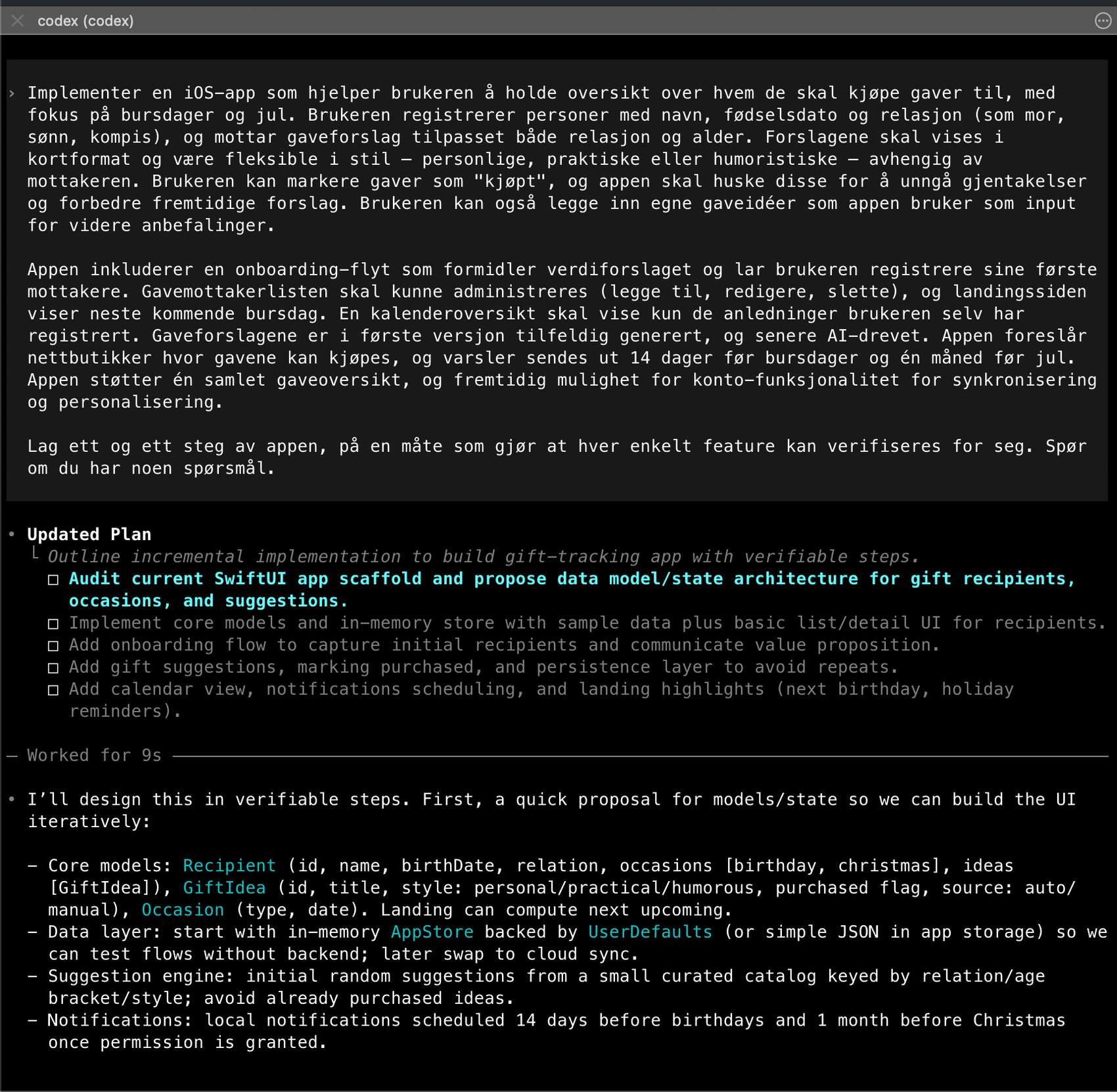Select the codex (codex) tab title
The width and height of the screenshot is (1117, 1092).
[x=85, y=21]
